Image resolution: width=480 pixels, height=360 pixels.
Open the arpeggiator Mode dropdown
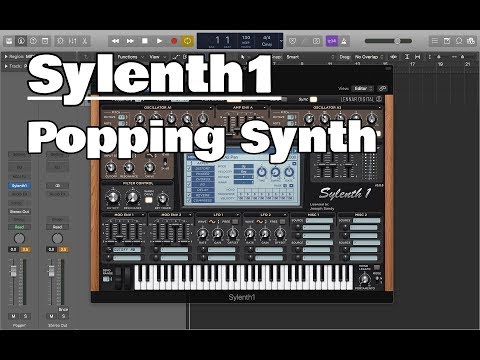point(244,166)
